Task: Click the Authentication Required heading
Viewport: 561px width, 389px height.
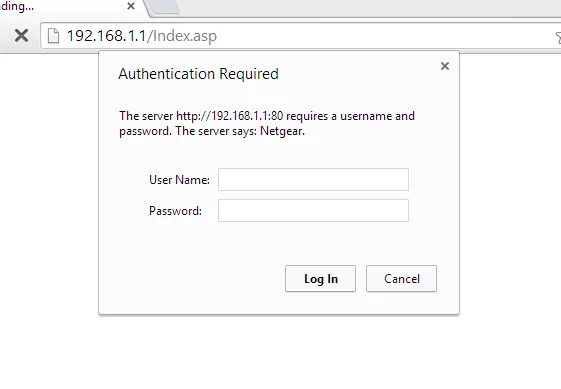Action: coord(199,74)
